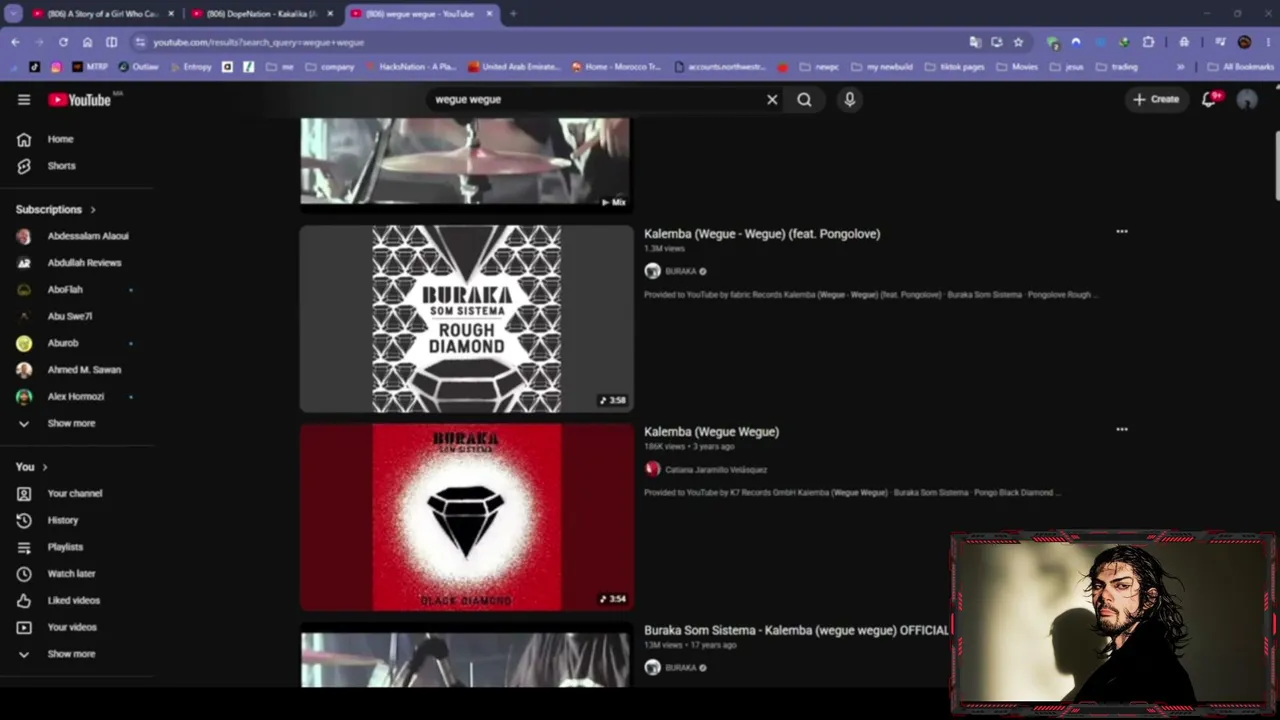Visit the BURAKA channel under the Pongolove video

[x=681, y=272]
